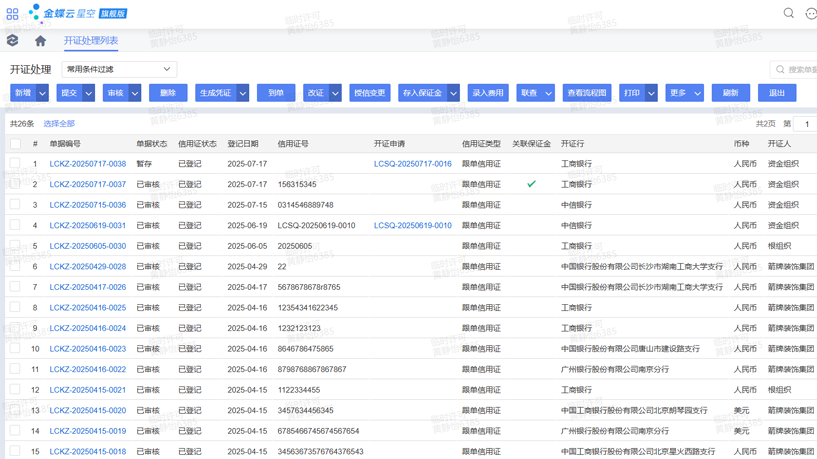Screen dimensions: 817x459
Task: Open the app grid menu icon
Action: pos(12,14)
